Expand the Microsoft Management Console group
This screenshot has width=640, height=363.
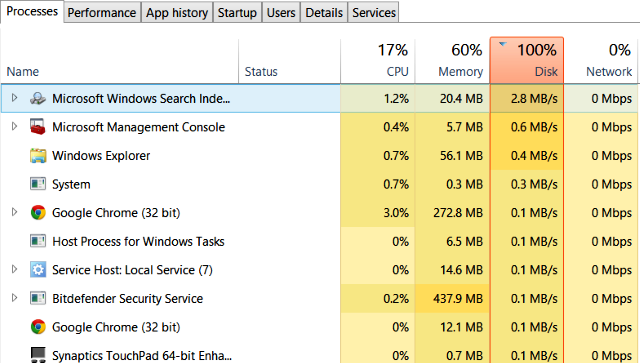(x=14, y=127)
